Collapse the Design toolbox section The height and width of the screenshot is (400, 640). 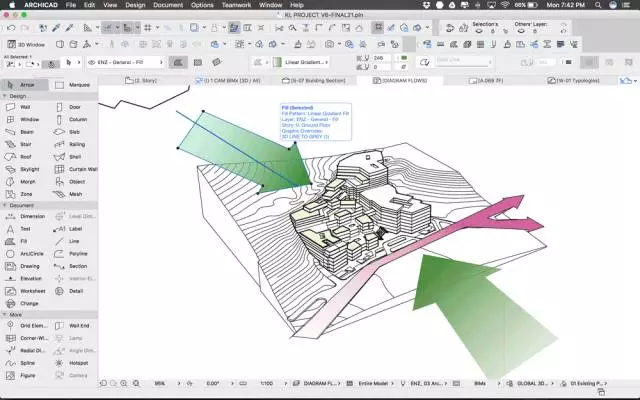click(x=5, y=96)
